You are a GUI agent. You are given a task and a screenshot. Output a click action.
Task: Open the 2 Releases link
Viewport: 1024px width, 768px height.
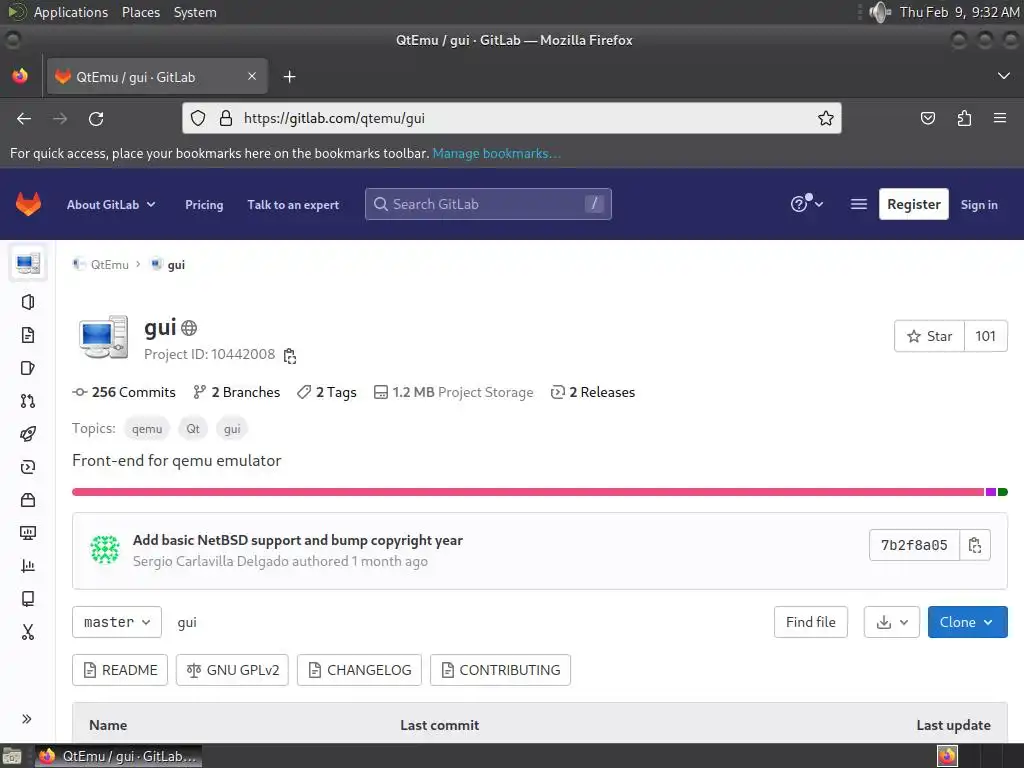tap(593, 392)
